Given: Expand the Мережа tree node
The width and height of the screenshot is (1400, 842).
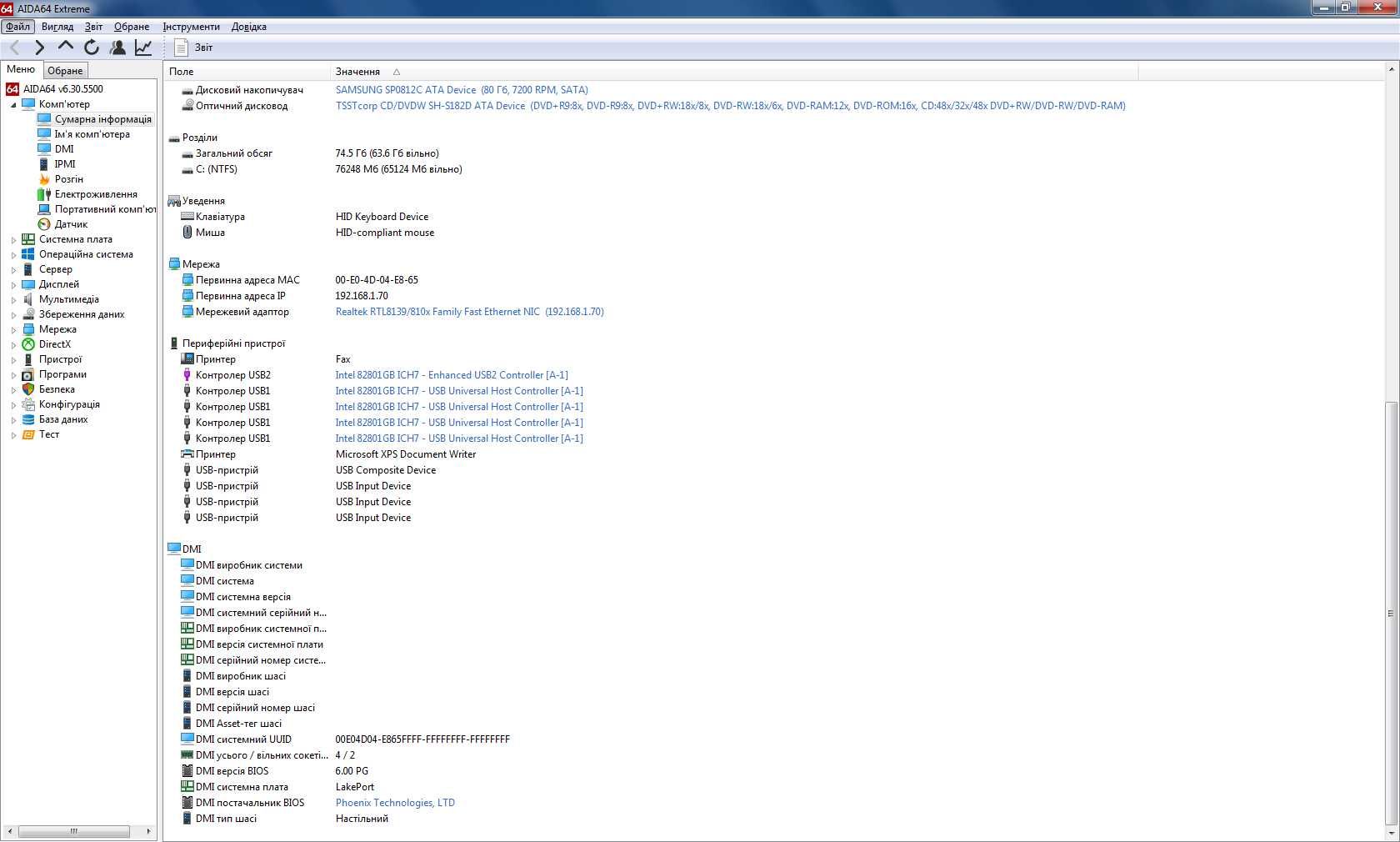Looking at the screenshot, I should tap(13, 330).
